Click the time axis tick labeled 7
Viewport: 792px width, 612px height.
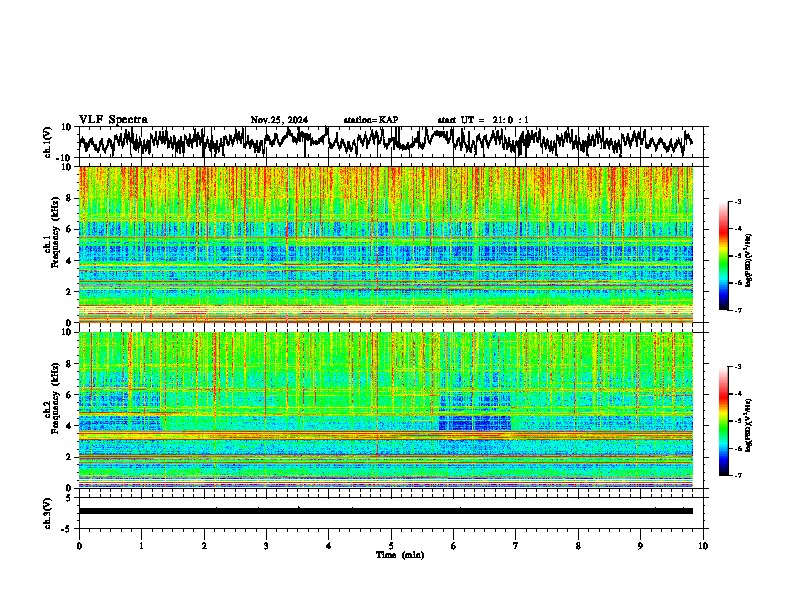tap(516, 546)
